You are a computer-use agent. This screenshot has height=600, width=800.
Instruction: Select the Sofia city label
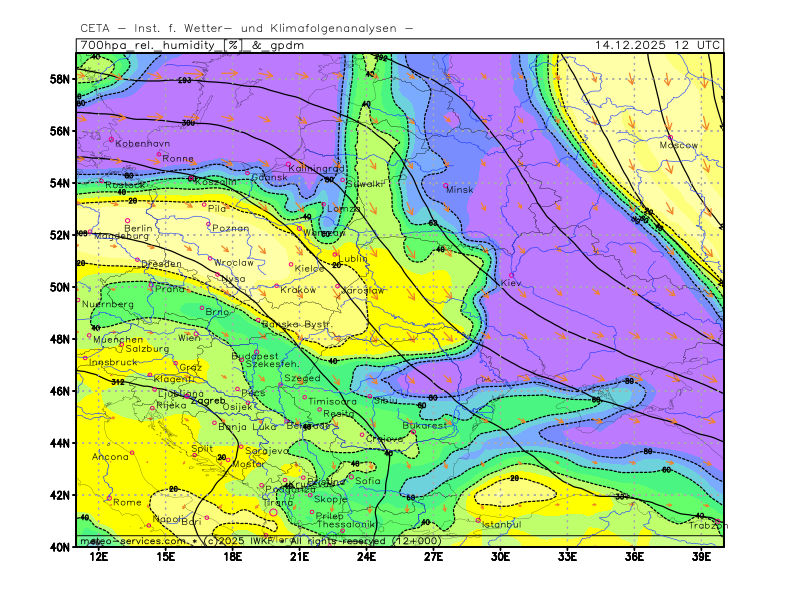(368, 480)
